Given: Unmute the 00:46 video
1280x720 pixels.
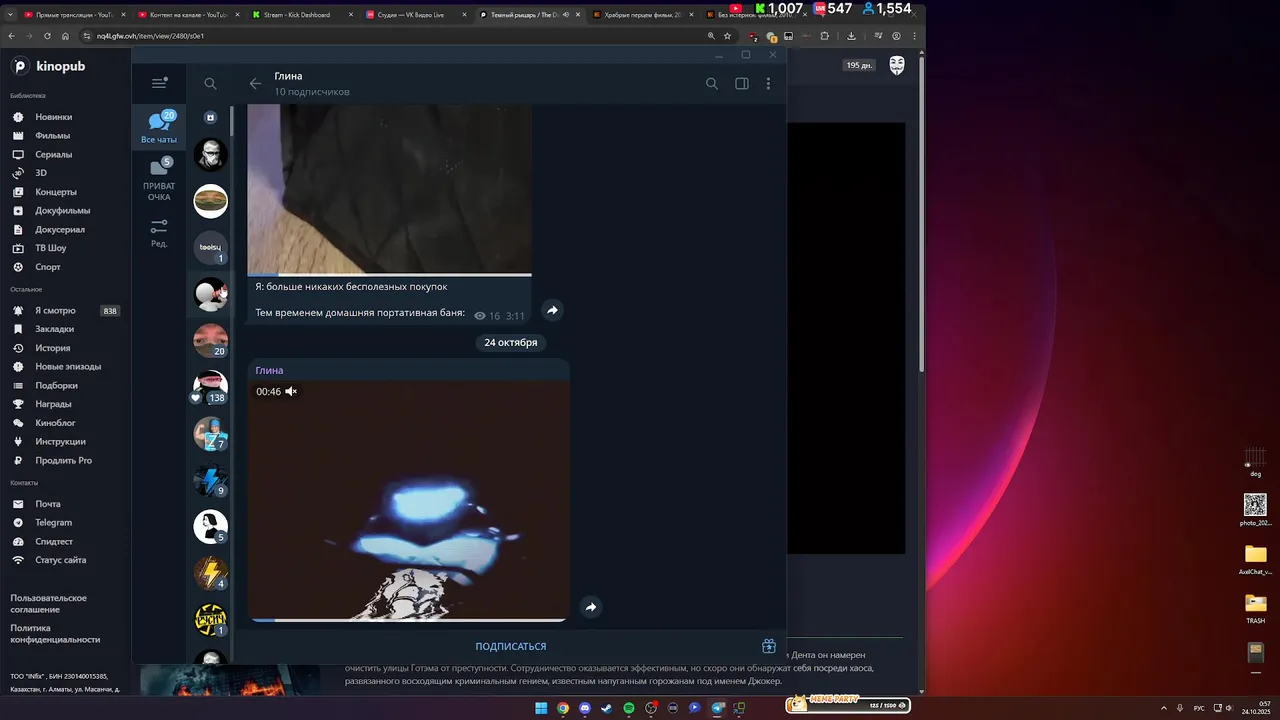Looking at the screenshot, I should click(291, 391).
